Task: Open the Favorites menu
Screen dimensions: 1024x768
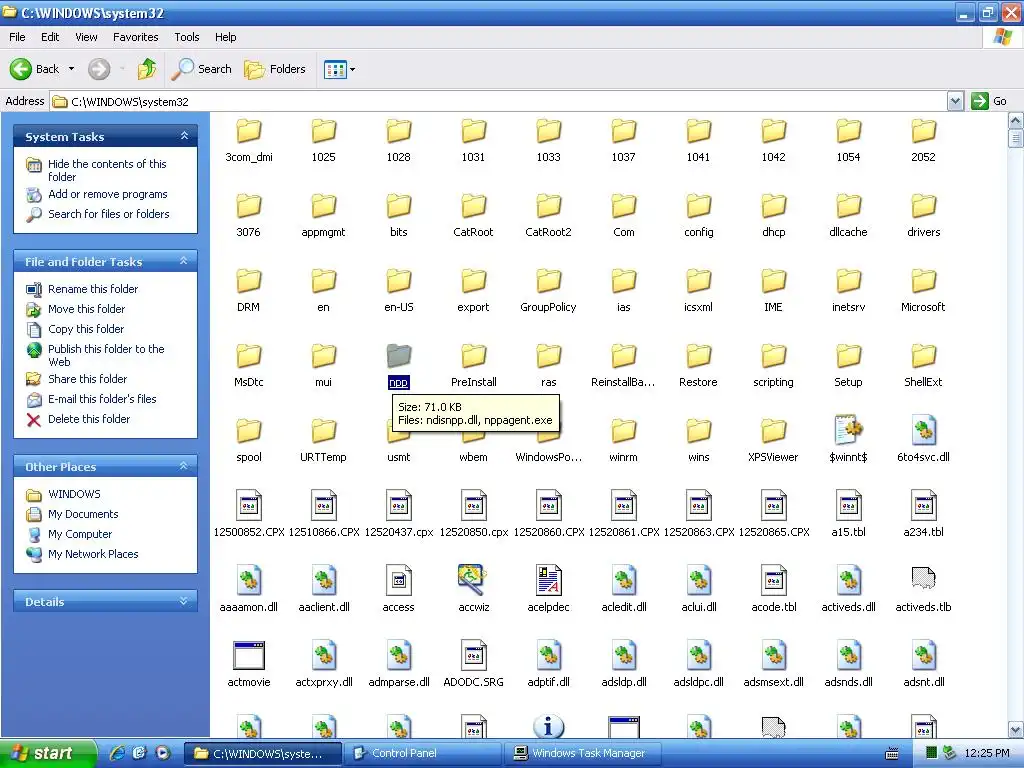Action: pos(136,37)
